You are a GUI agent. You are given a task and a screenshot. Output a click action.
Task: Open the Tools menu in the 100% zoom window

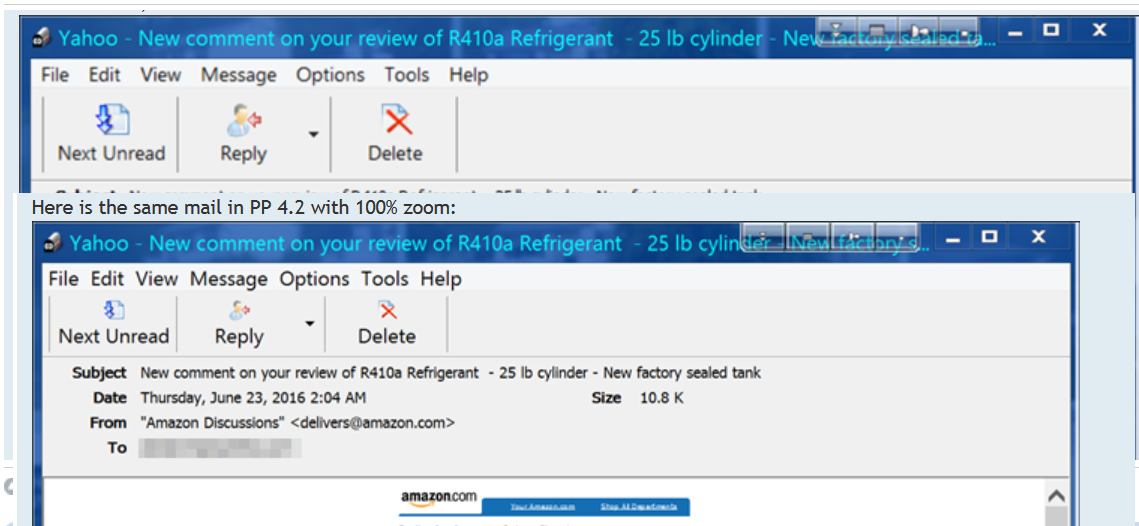coord(386,279)
